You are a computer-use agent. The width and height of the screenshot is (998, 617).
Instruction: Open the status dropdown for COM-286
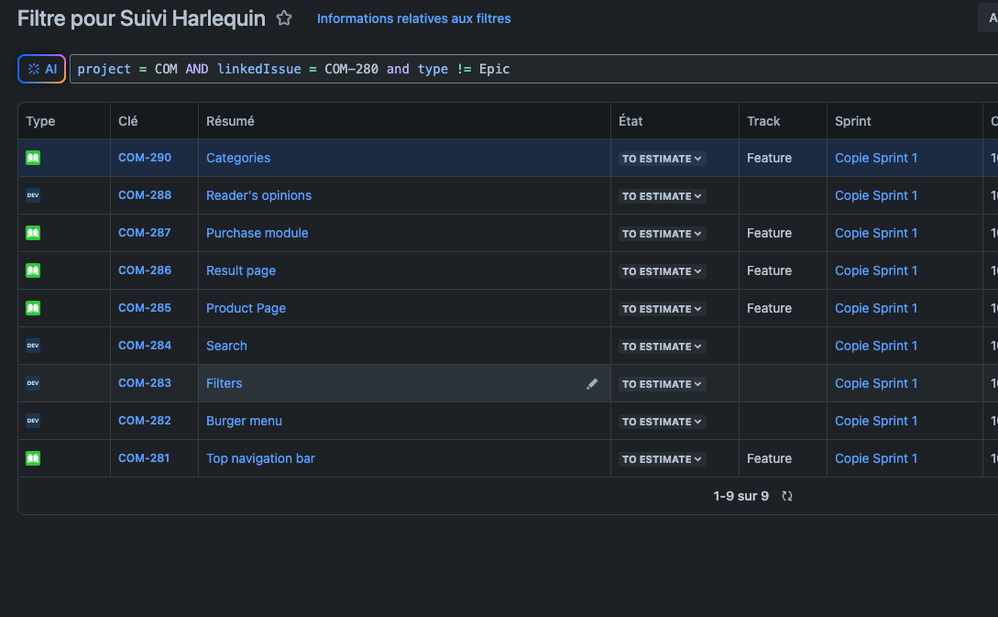point(662,271)
